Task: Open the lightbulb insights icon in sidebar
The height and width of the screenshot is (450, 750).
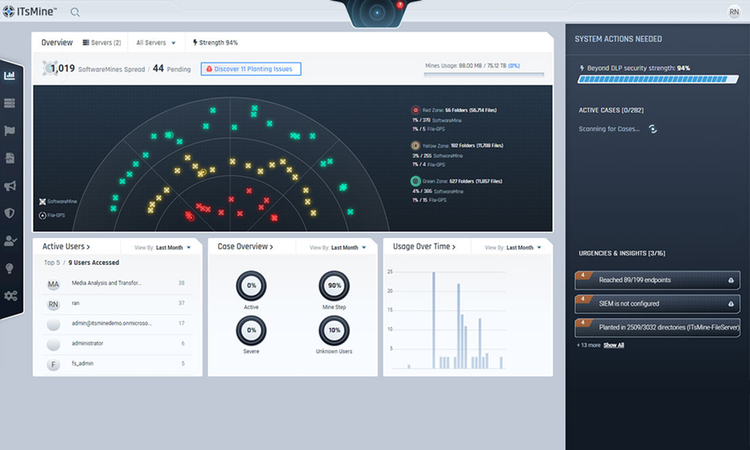Action: coord(10,268)
